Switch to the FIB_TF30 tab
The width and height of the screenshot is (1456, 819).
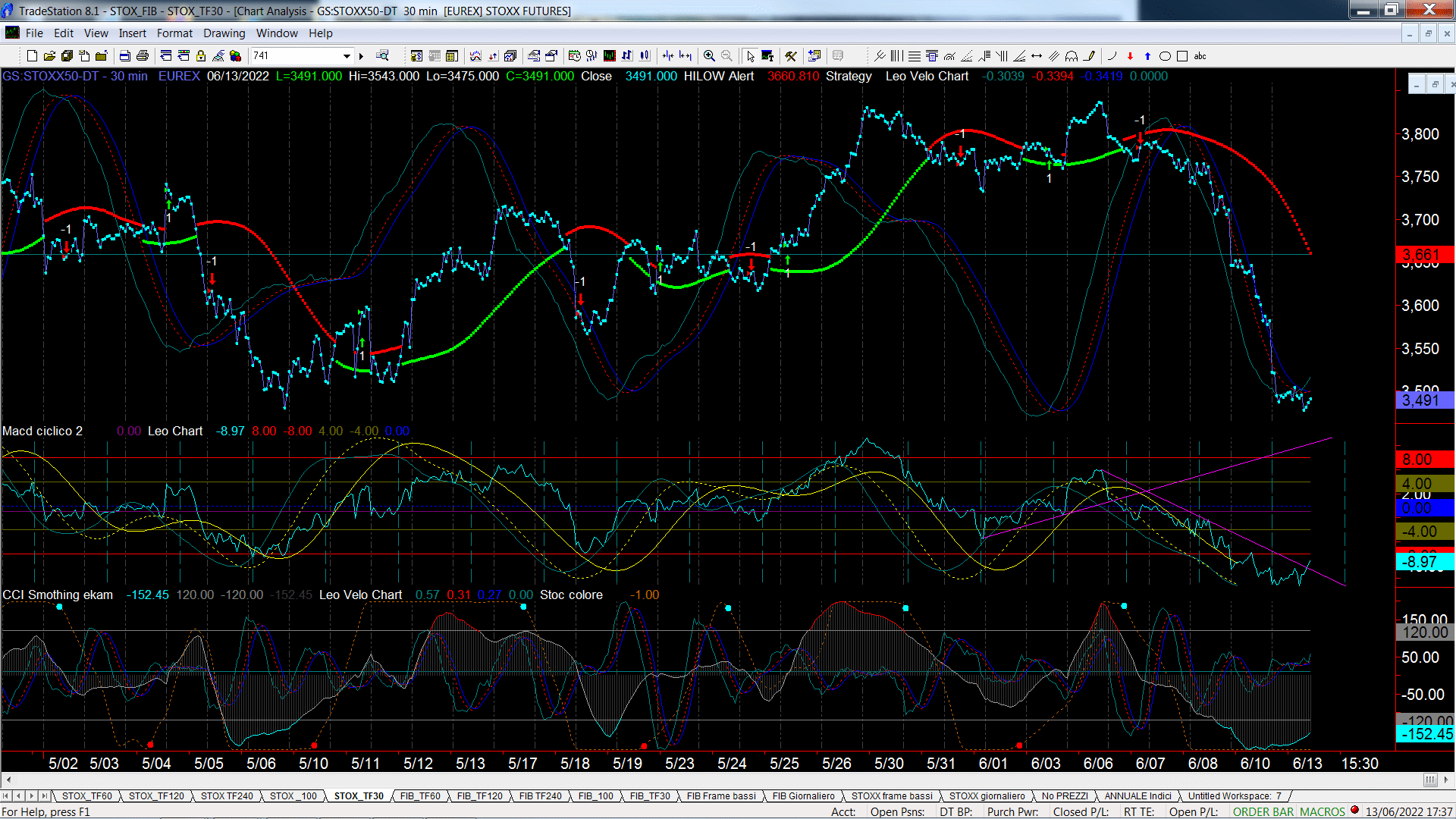650,795
